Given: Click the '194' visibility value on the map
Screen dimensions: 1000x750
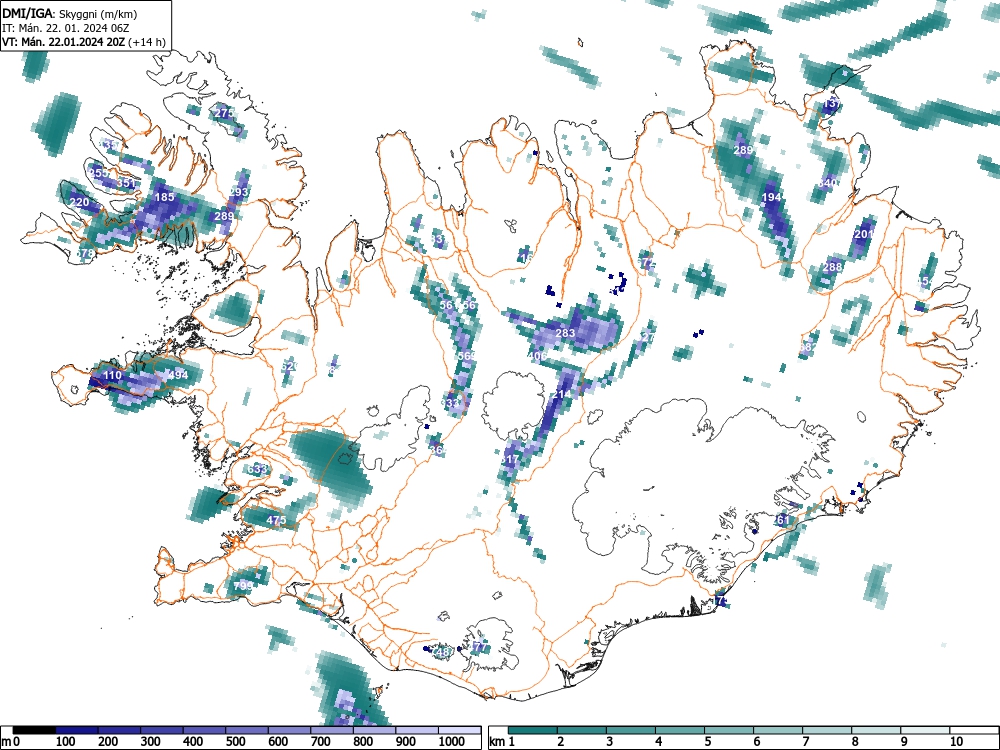Looking at the screenshot, I should pyautogui.click(x=772, y=198).
